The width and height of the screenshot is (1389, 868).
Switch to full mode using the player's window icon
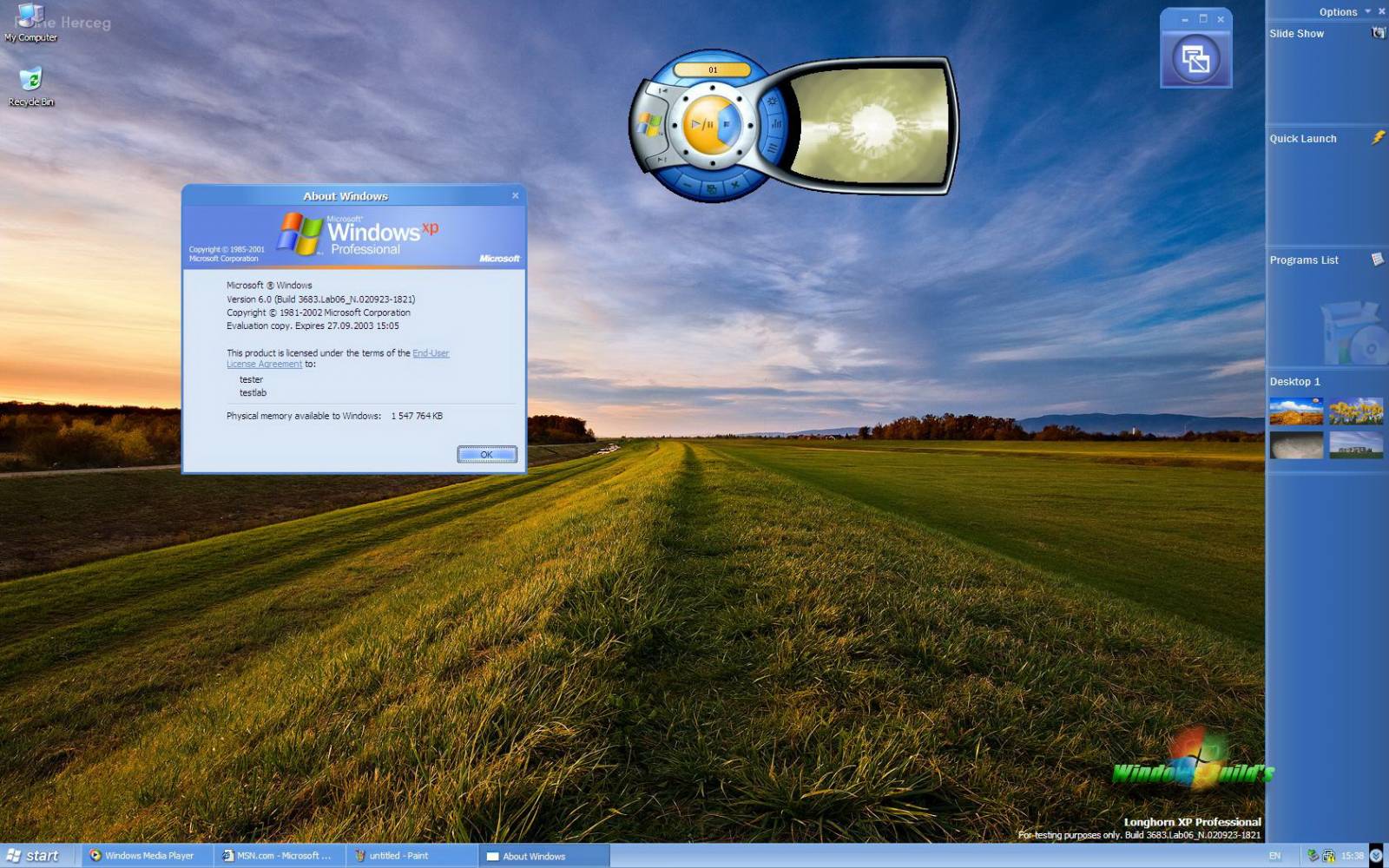tap(712, 188)
